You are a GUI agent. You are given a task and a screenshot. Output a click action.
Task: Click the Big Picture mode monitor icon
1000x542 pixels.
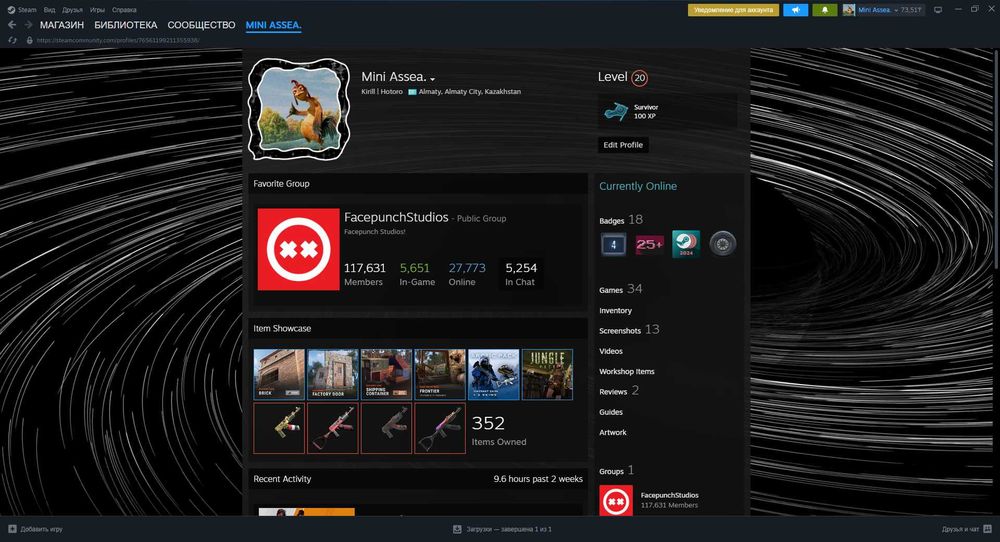938,10
